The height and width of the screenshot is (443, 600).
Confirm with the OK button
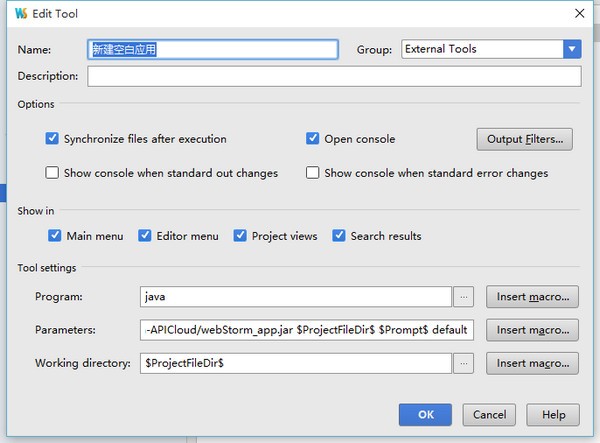point(425,414)
